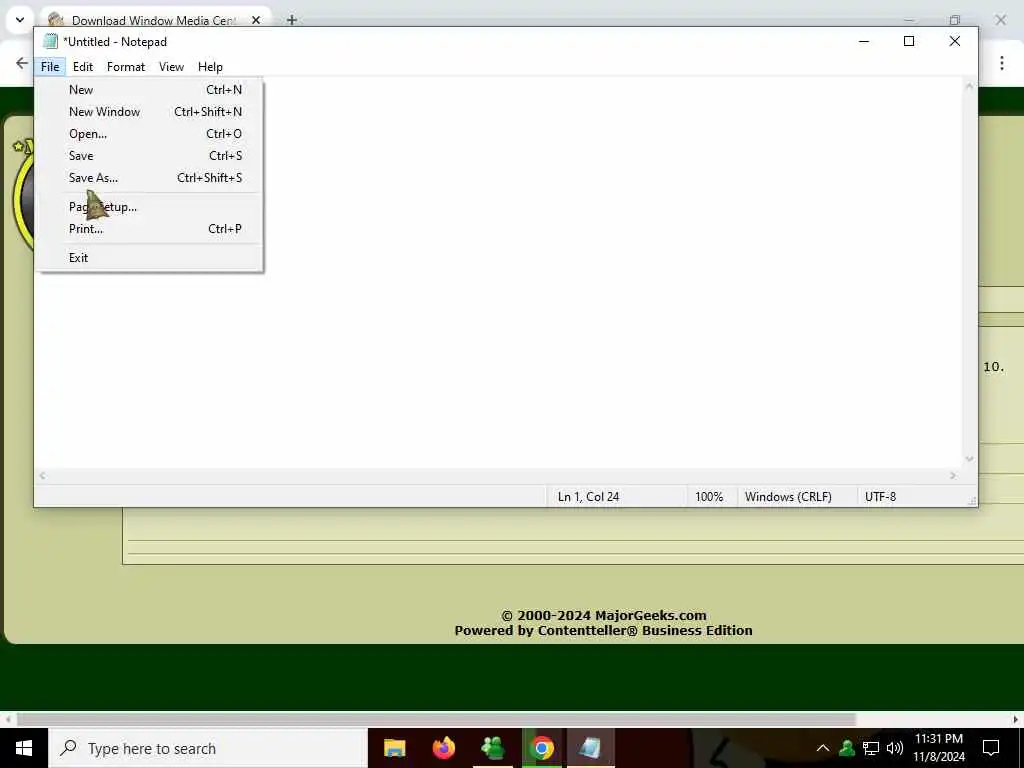Open network tray icon
The image size is (1024, 768).
pyautogui.click(x=871, y=748)
